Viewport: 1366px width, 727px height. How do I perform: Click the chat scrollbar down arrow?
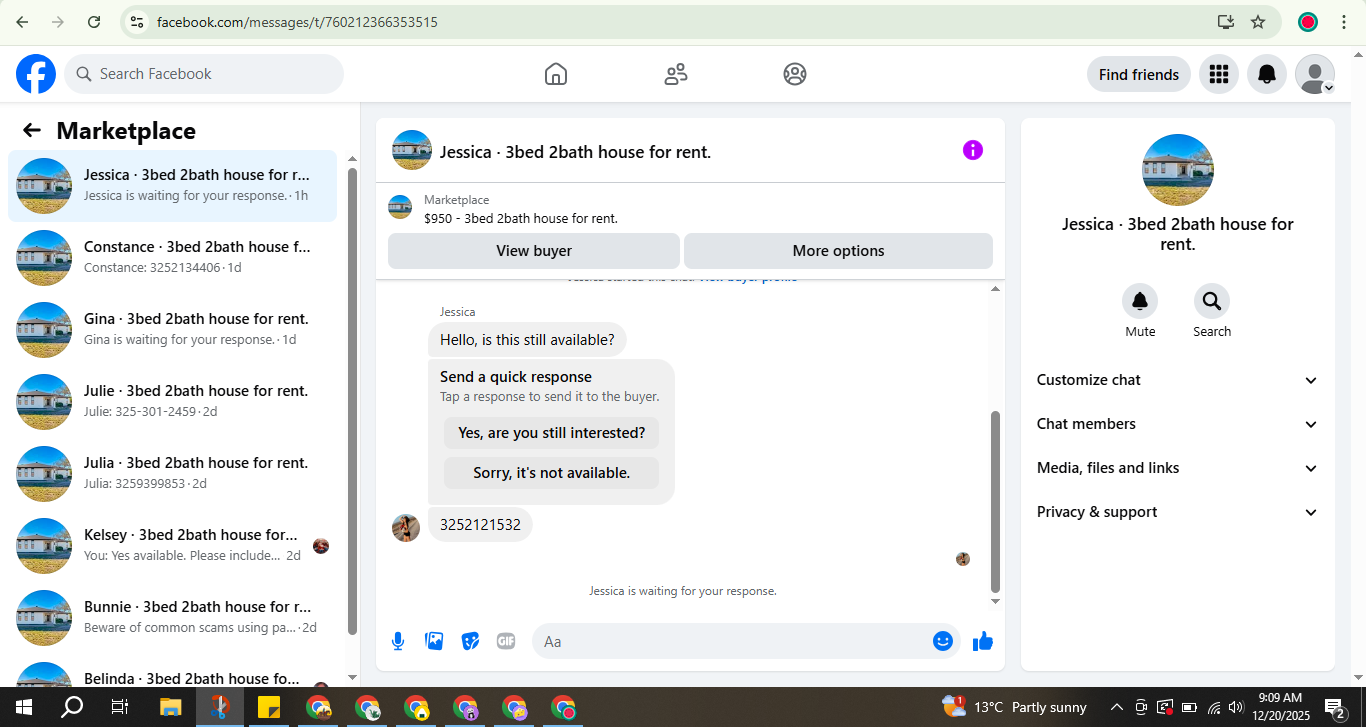point(995,602)
